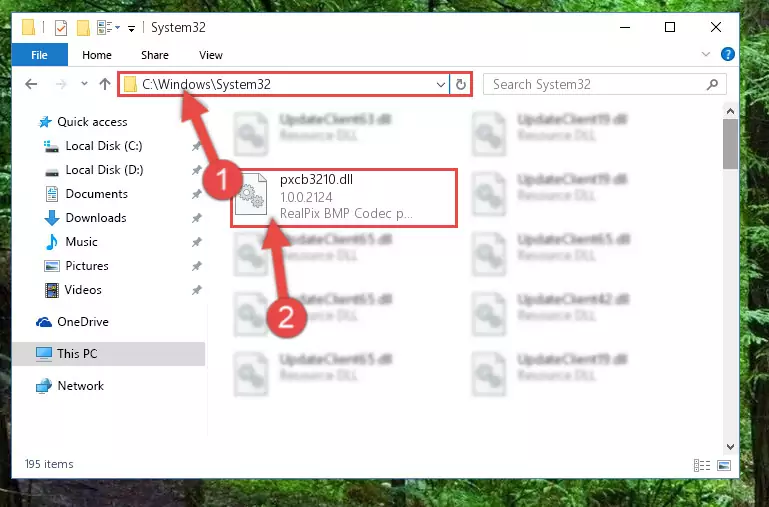
Task: Click the Forward navigation arrow
Action: [61, 84]
